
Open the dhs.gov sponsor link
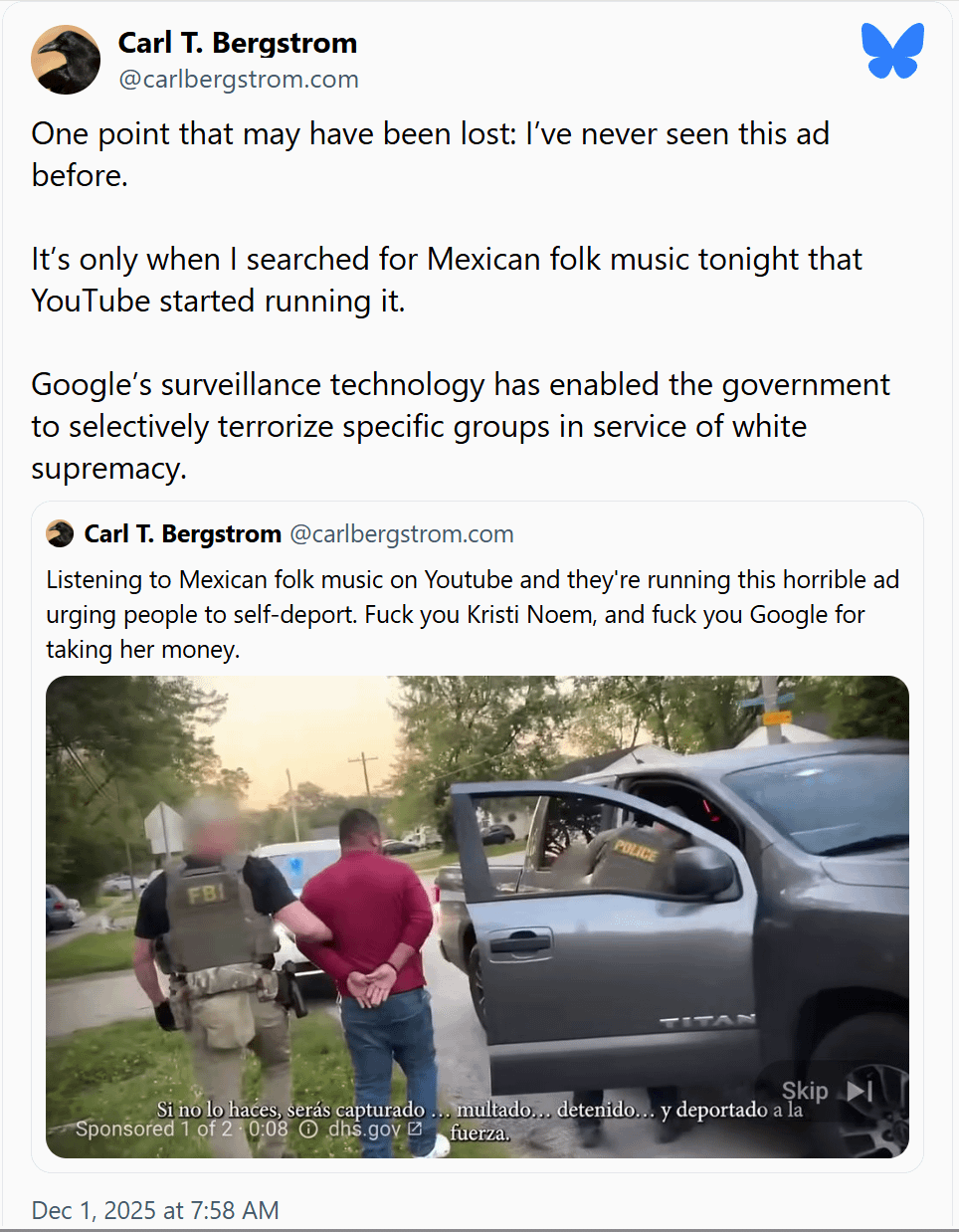[x=364, y=1129]
